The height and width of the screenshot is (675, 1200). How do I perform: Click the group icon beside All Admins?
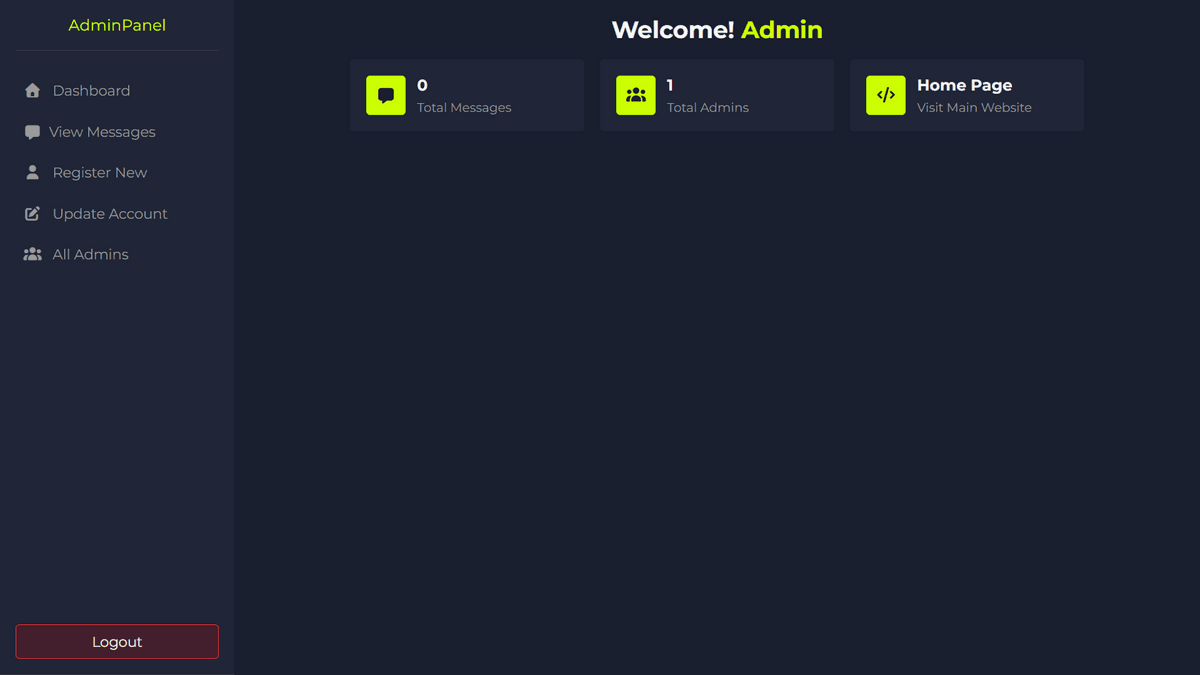pyautogui.click(x=32, y=255)
